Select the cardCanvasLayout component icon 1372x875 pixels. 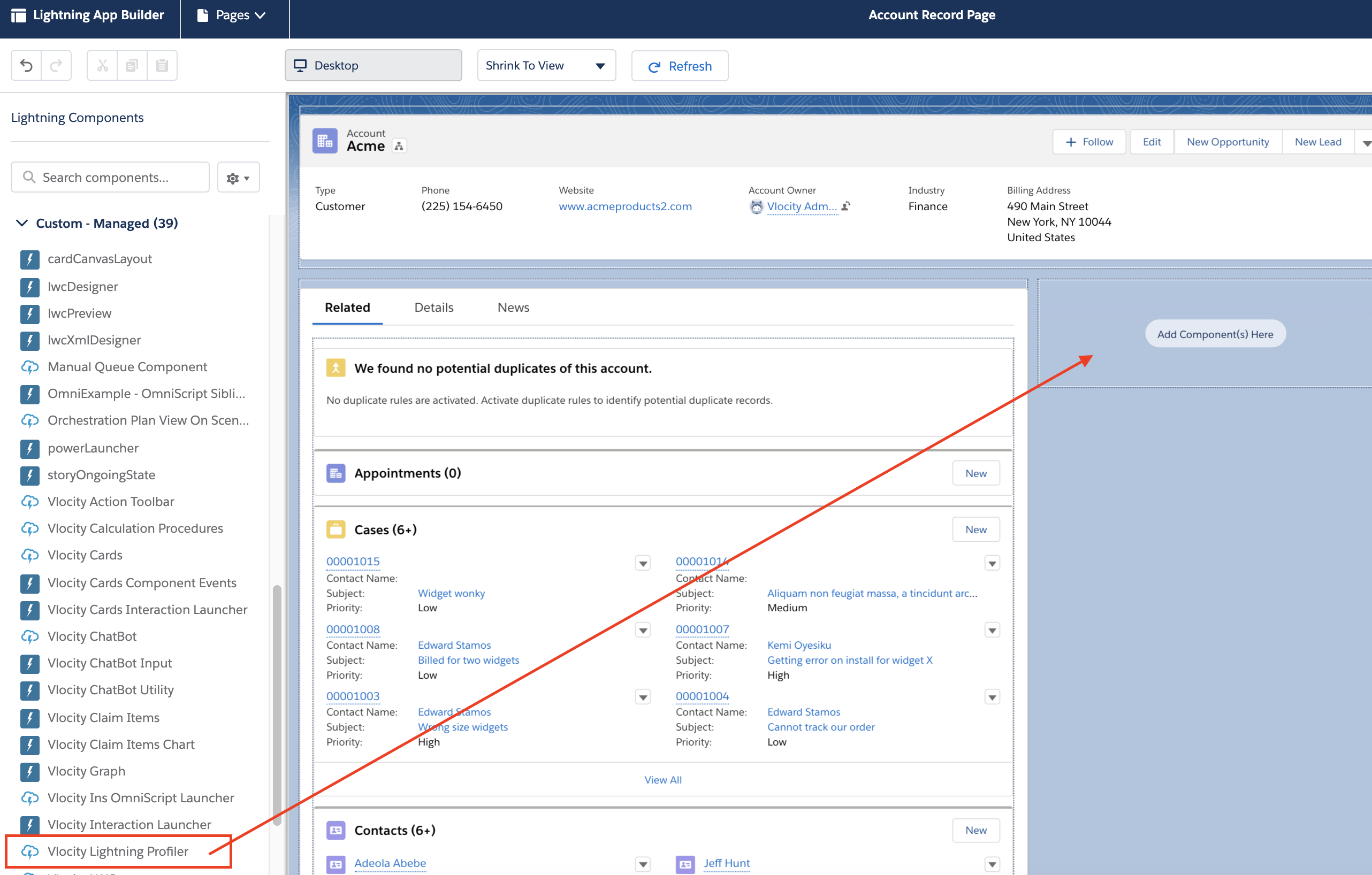point(29,259)
